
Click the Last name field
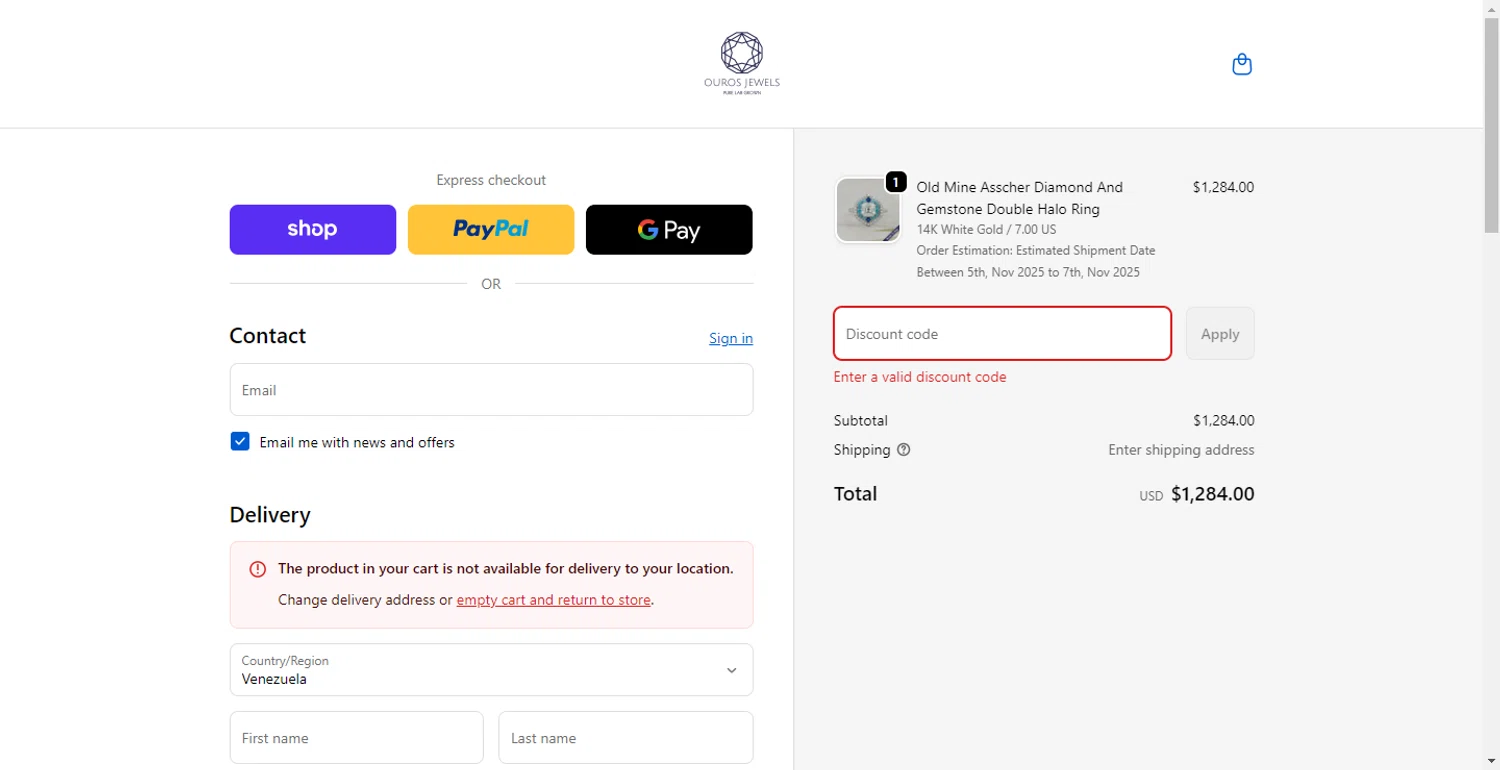click(x=626, y=738)
